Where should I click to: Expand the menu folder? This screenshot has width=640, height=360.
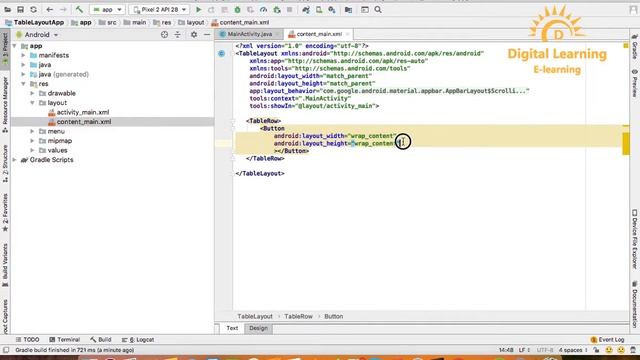pyautogui.click(x=32, y=131)
